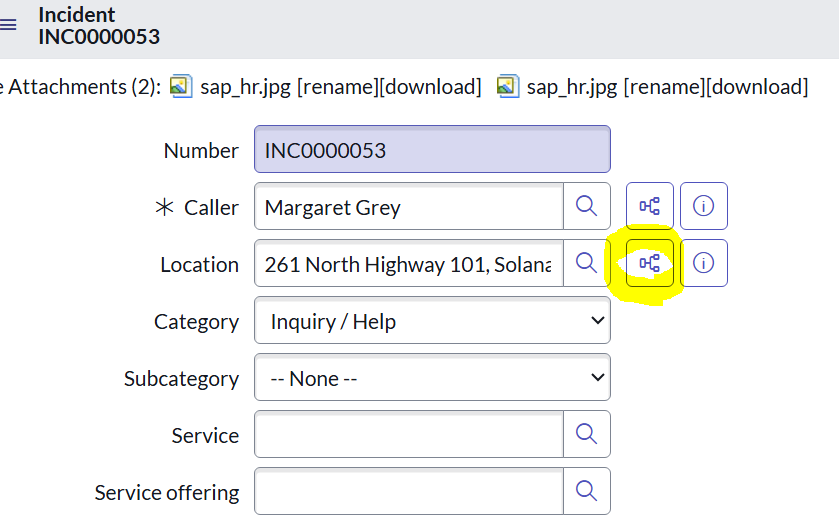Image resolution: width=839 pixels, height=518 pixels.
Task: Click into the Caller field Margaret Grey
Action: tap(409, 206)
